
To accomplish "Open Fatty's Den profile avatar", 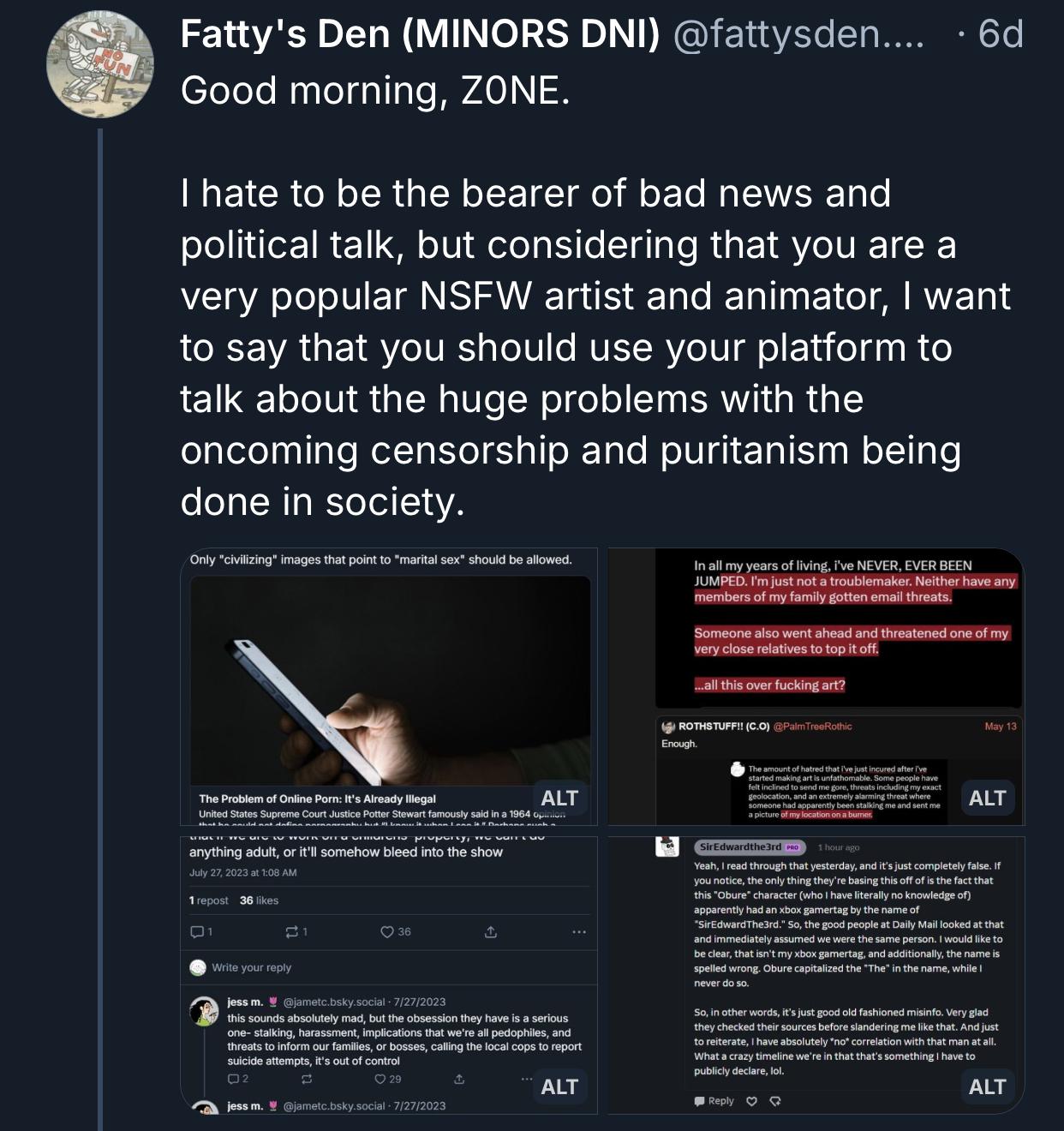I will (100, 64).
